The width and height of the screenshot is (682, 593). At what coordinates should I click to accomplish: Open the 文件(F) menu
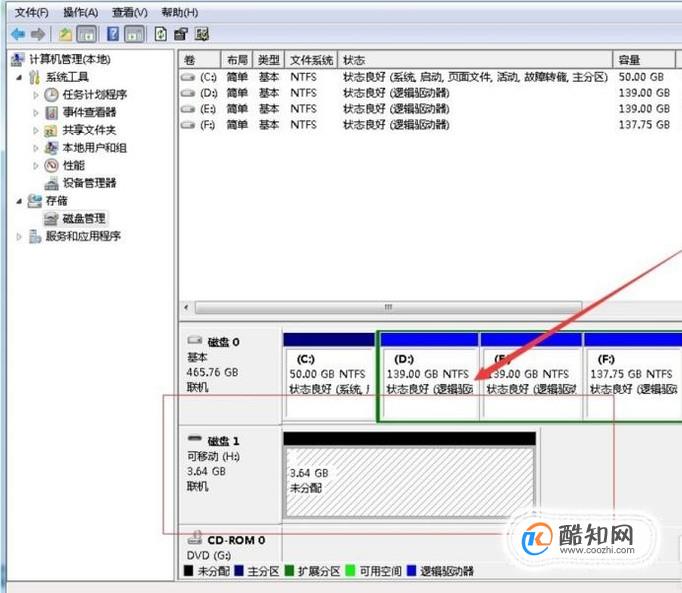(x=31, y=12)
